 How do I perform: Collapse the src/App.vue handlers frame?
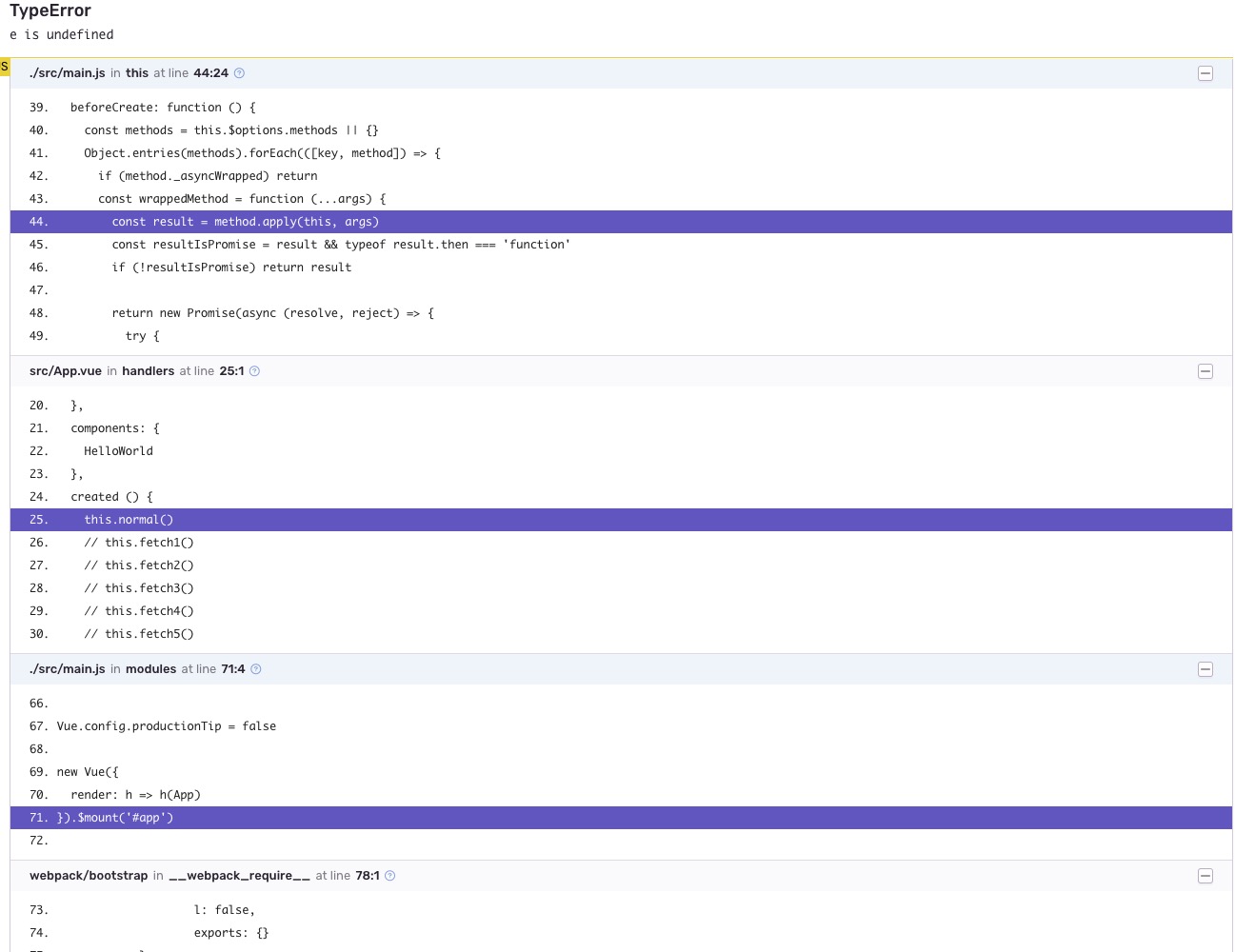pyautogui.click(x=1205, y=371)
